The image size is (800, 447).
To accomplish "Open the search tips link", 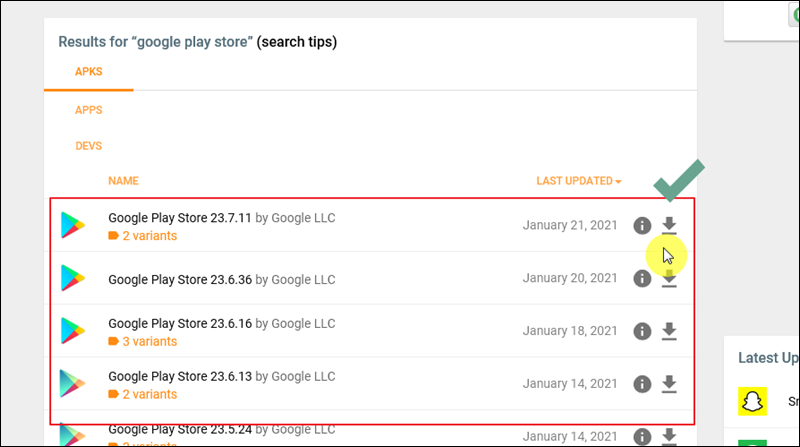I will pos(297,42).
